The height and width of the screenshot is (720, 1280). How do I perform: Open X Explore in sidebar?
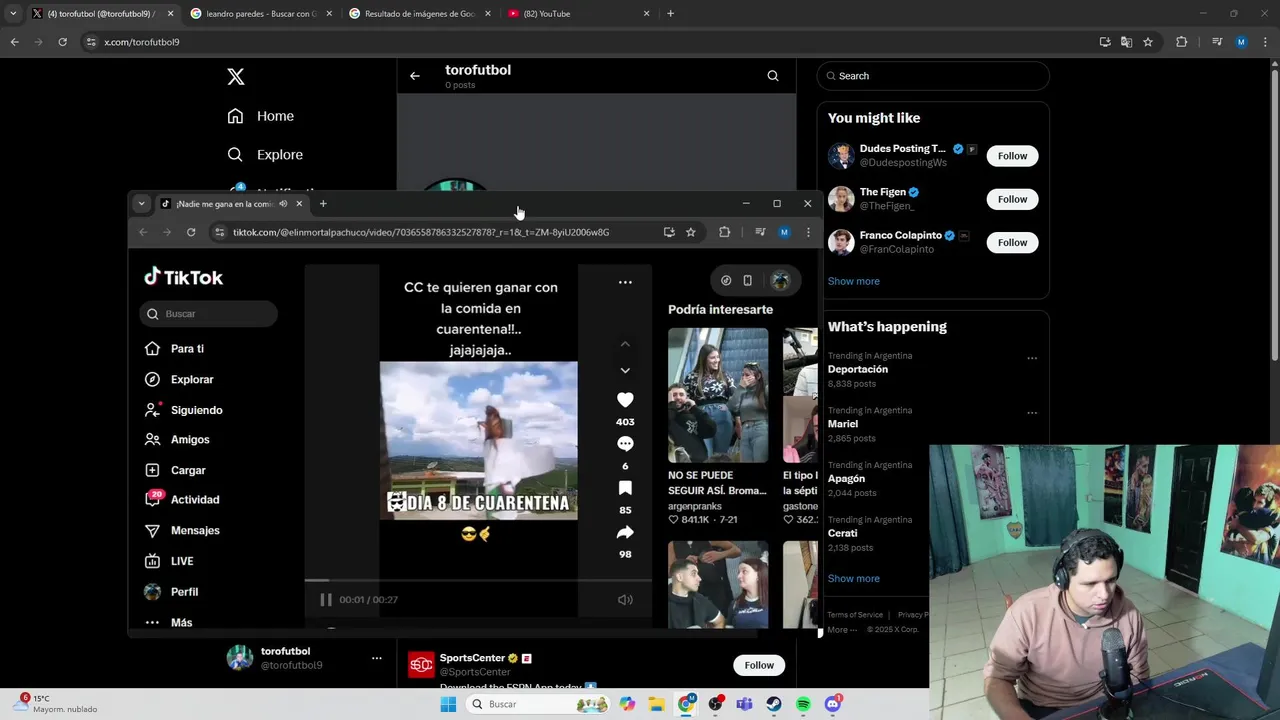point(265,155)
